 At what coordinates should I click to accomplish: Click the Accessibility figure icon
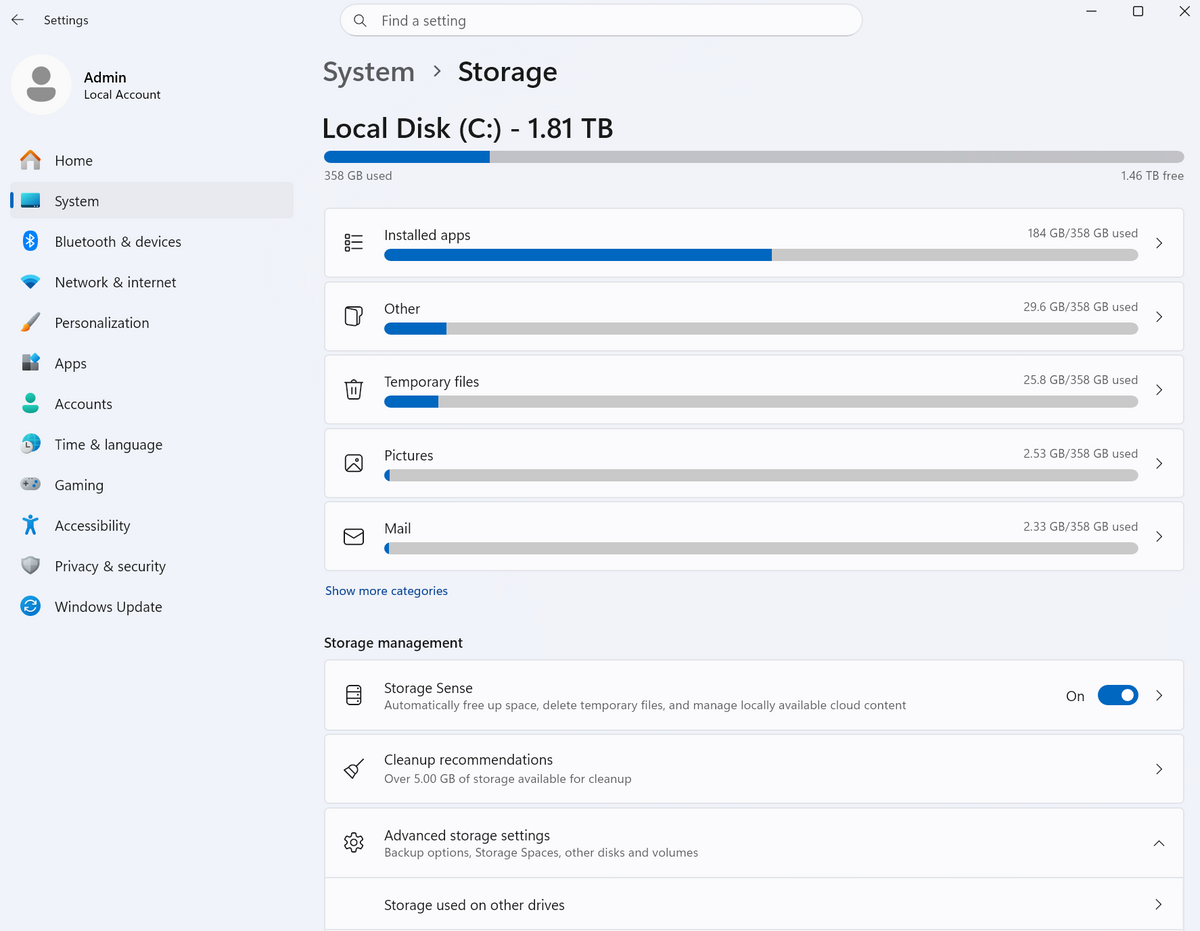pos(31,525)
